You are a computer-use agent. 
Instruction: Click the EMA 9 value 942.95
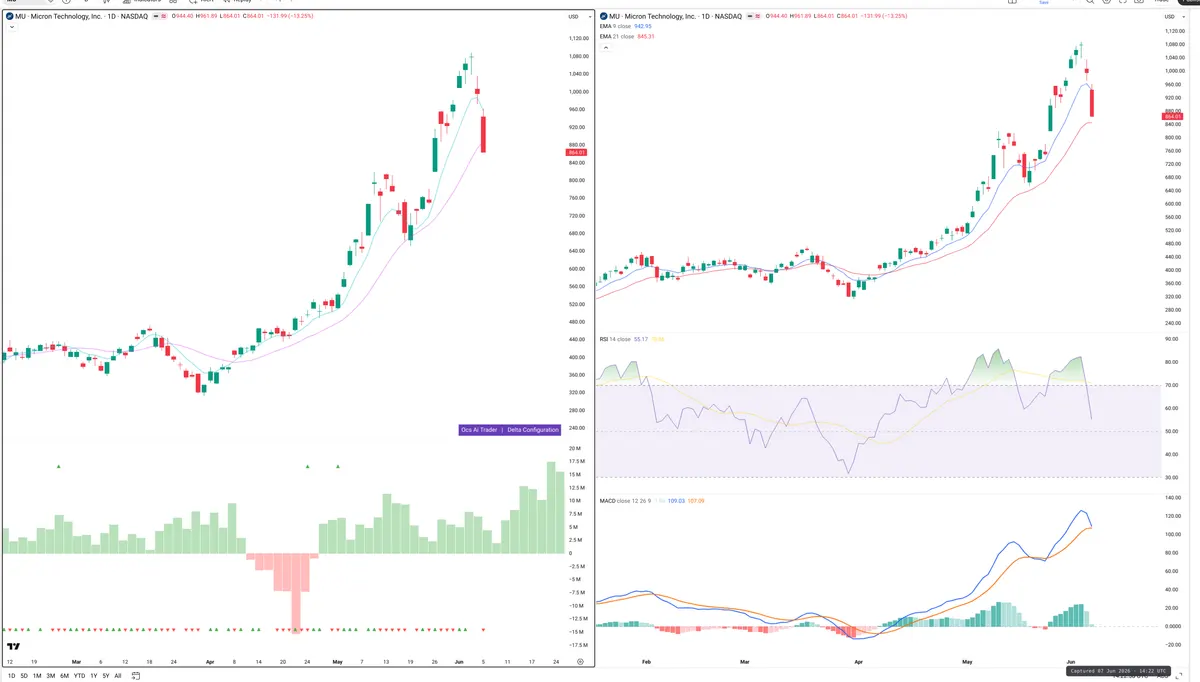[x=642, y=26]
